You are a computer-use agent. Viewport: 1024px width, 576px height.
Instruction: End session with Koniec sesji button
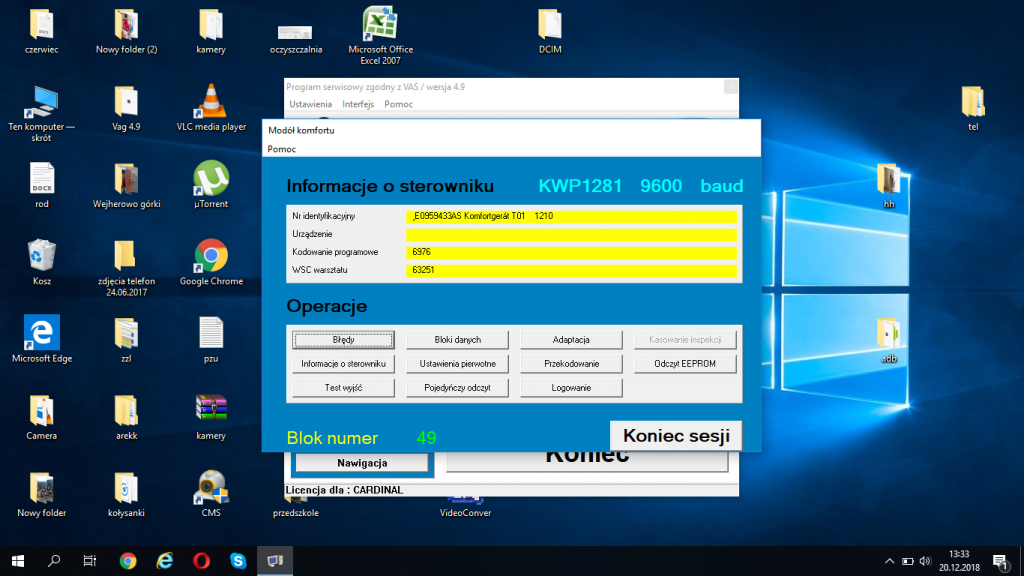pos(676,436)
